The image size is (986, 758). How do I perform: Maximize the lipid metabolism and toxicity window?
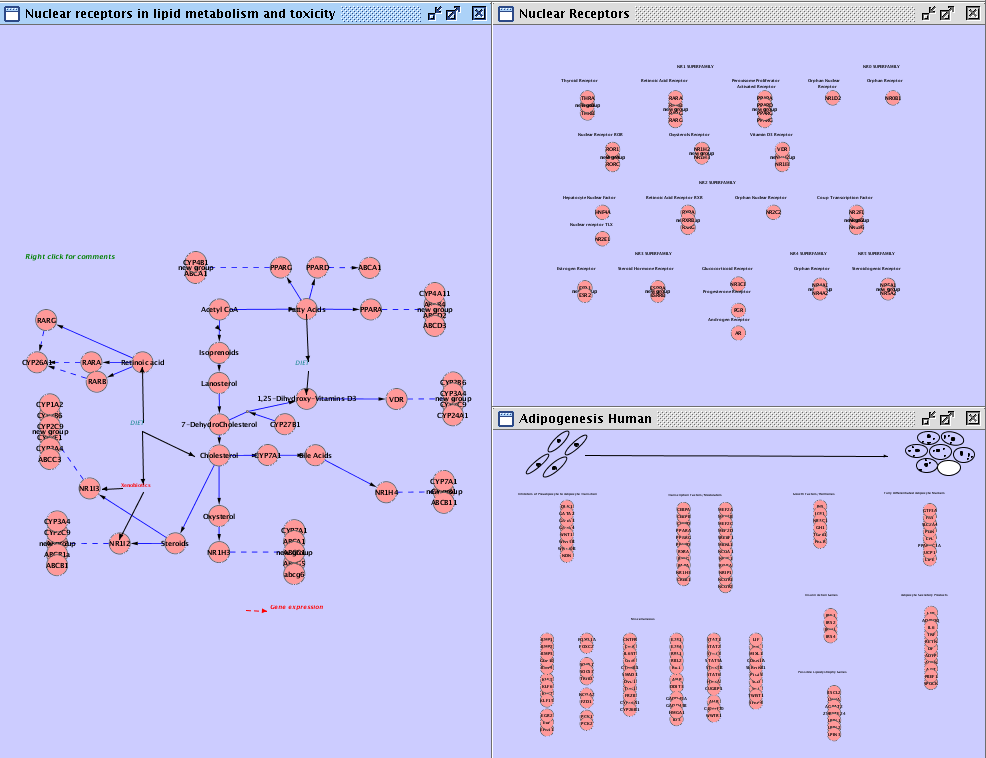click(453, 13)
